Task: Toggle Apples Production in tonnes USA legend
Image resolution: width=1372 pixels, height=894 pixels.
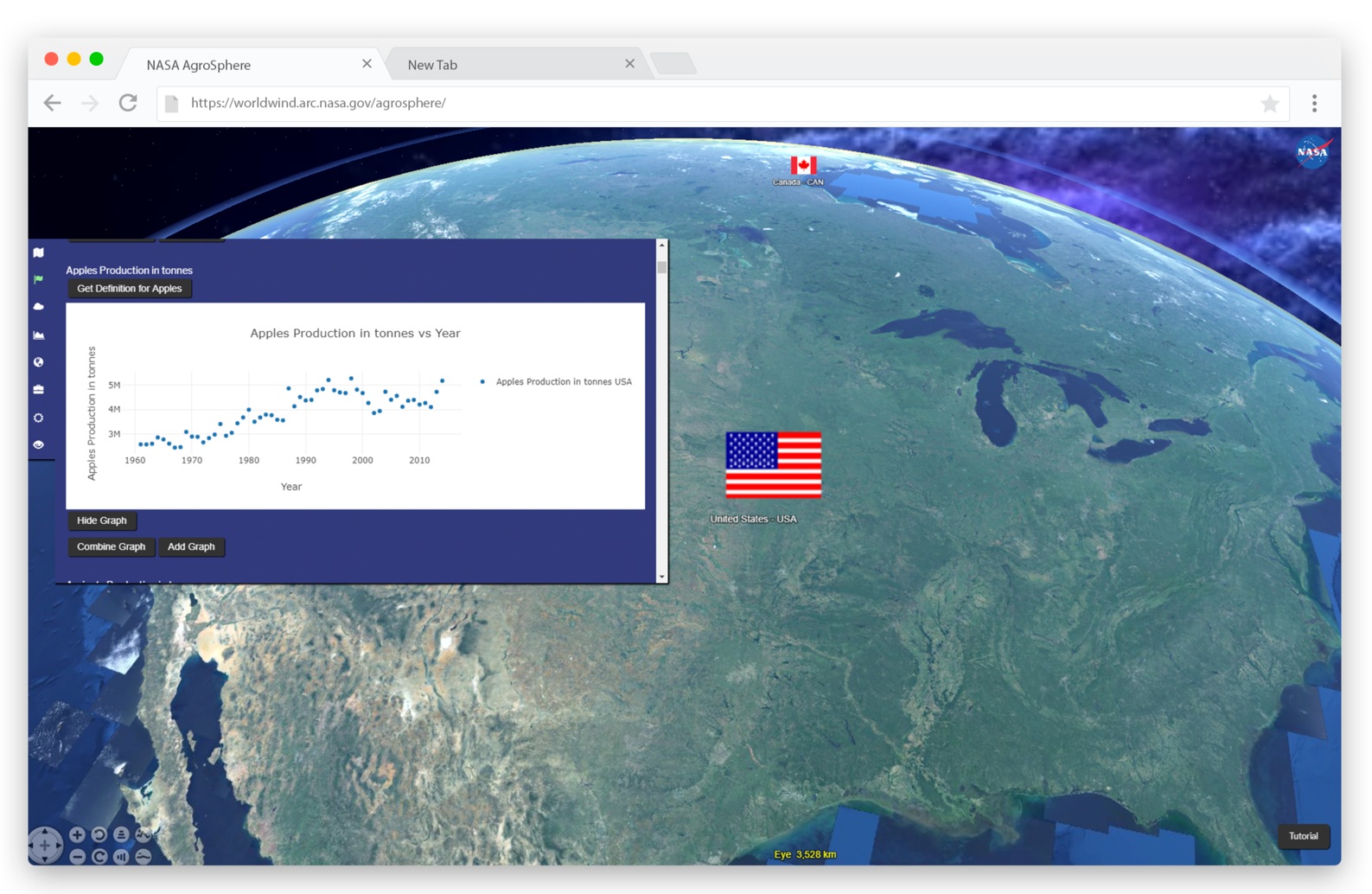Action: pos(557,381)
